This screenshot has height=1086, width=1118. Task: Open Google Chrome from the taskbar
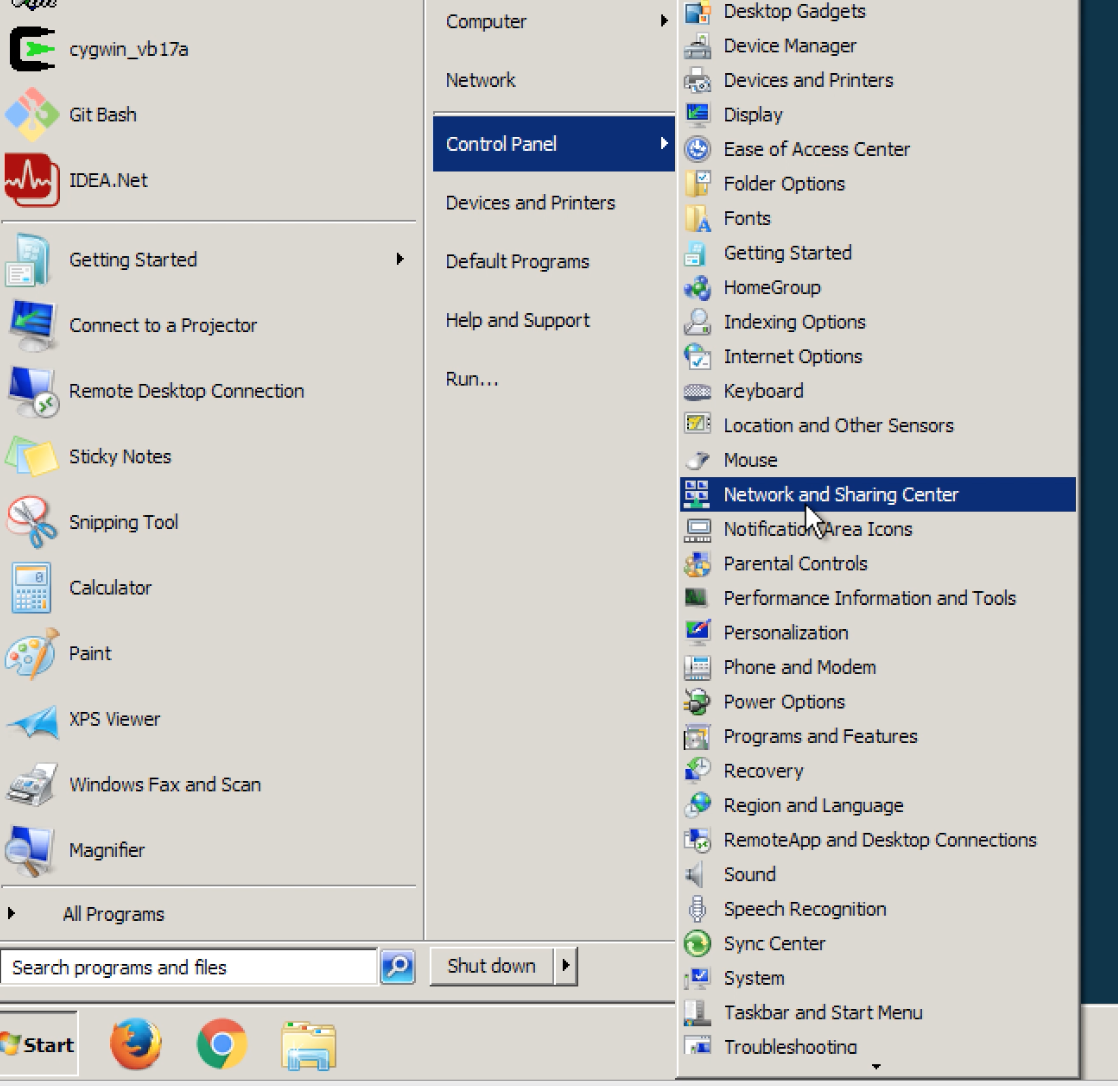pyautogui.click(x=221, y=1045)
